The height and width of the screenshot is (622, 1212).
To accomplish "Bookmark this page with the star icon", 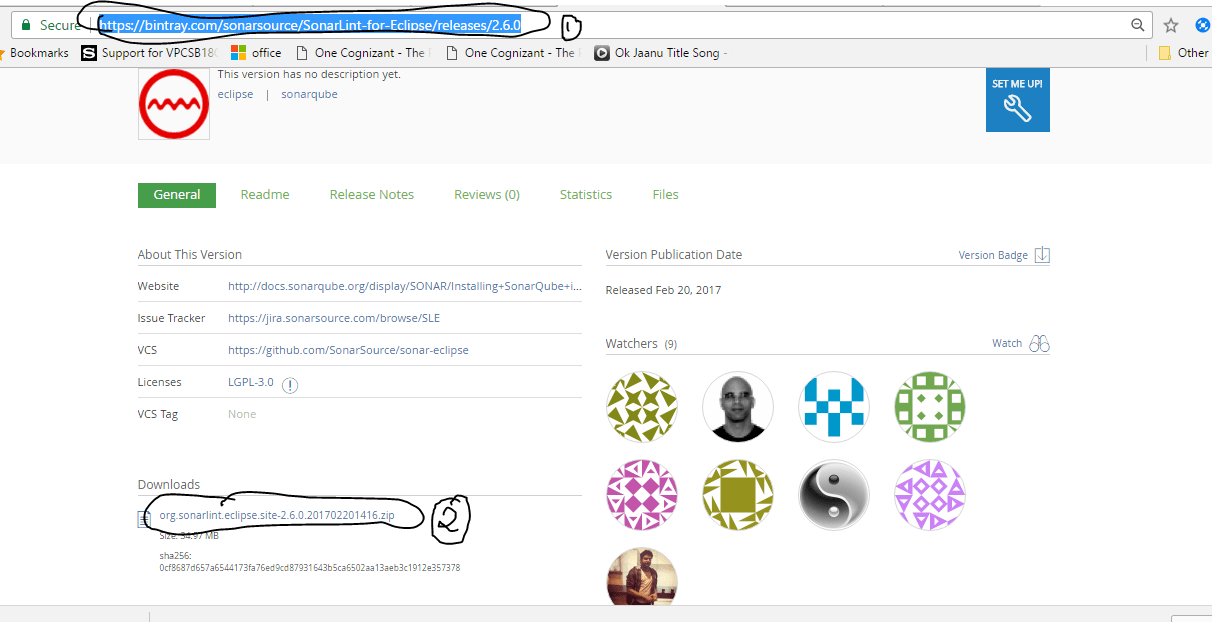I will pyautogui.click(x=1171, y=25).
